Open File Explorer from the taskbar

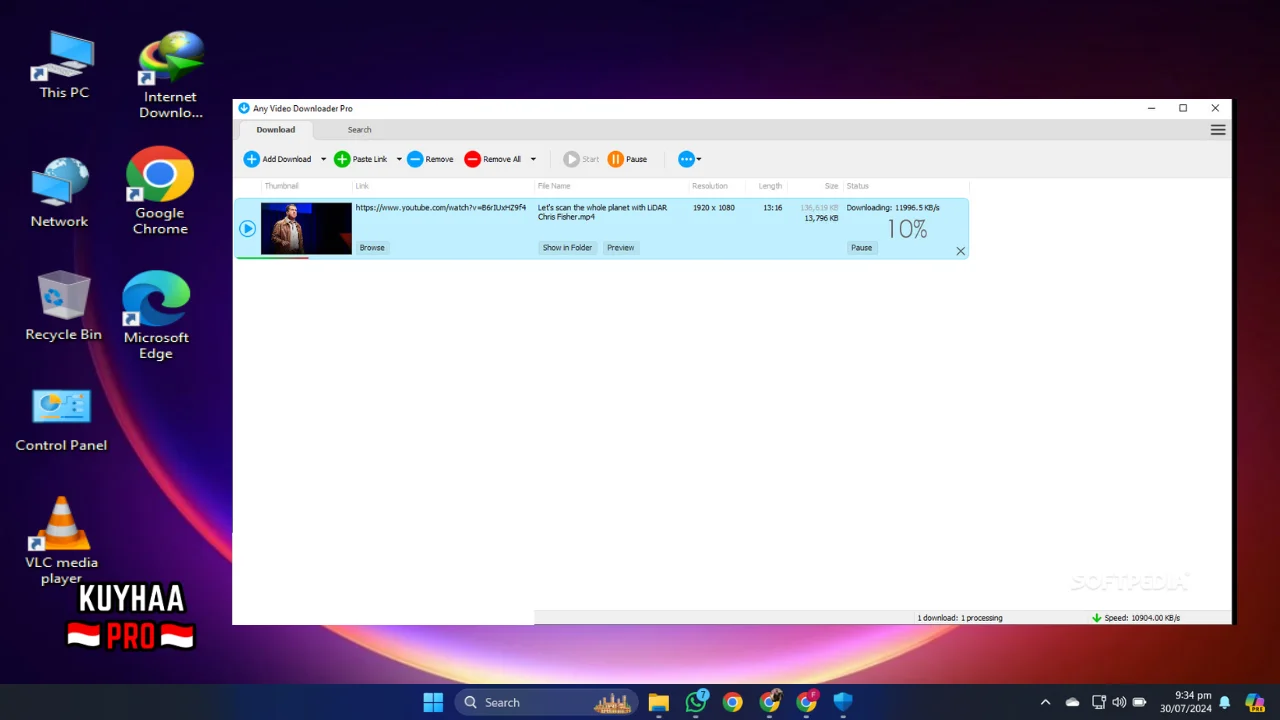click(x=658, y=702)
